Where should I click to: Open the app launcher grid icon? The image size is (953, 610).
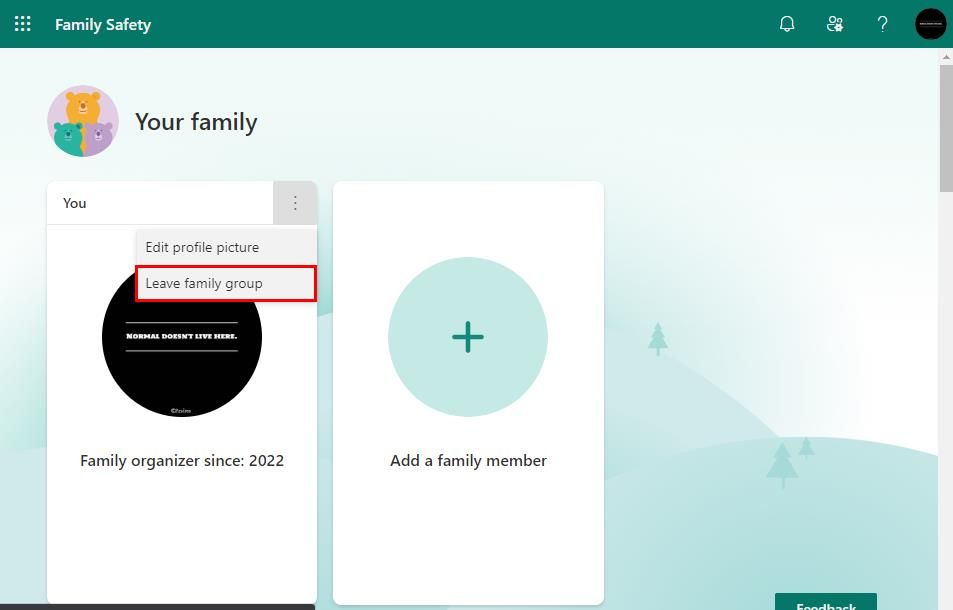click(22, 24)
